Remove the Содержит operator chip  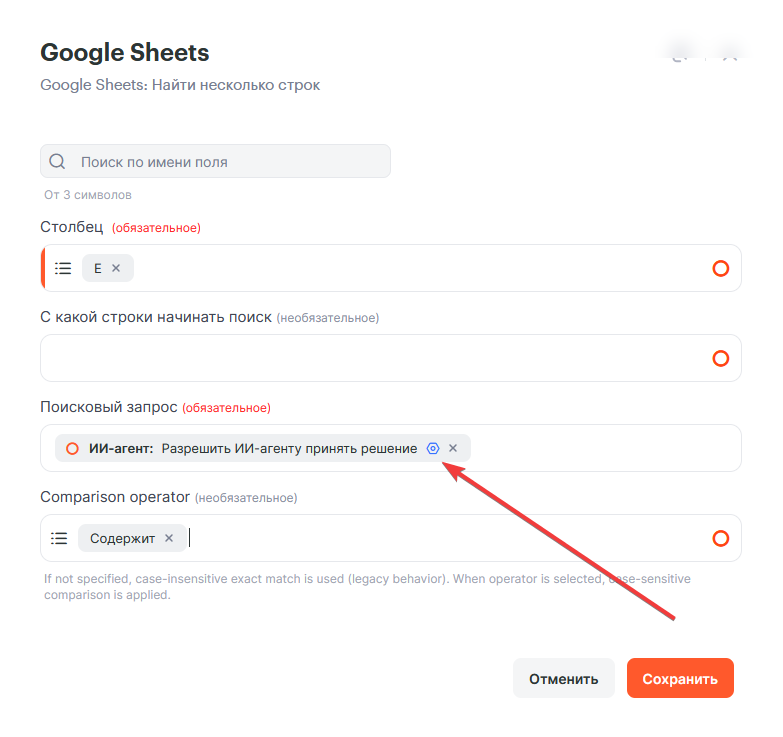point(169,538)
